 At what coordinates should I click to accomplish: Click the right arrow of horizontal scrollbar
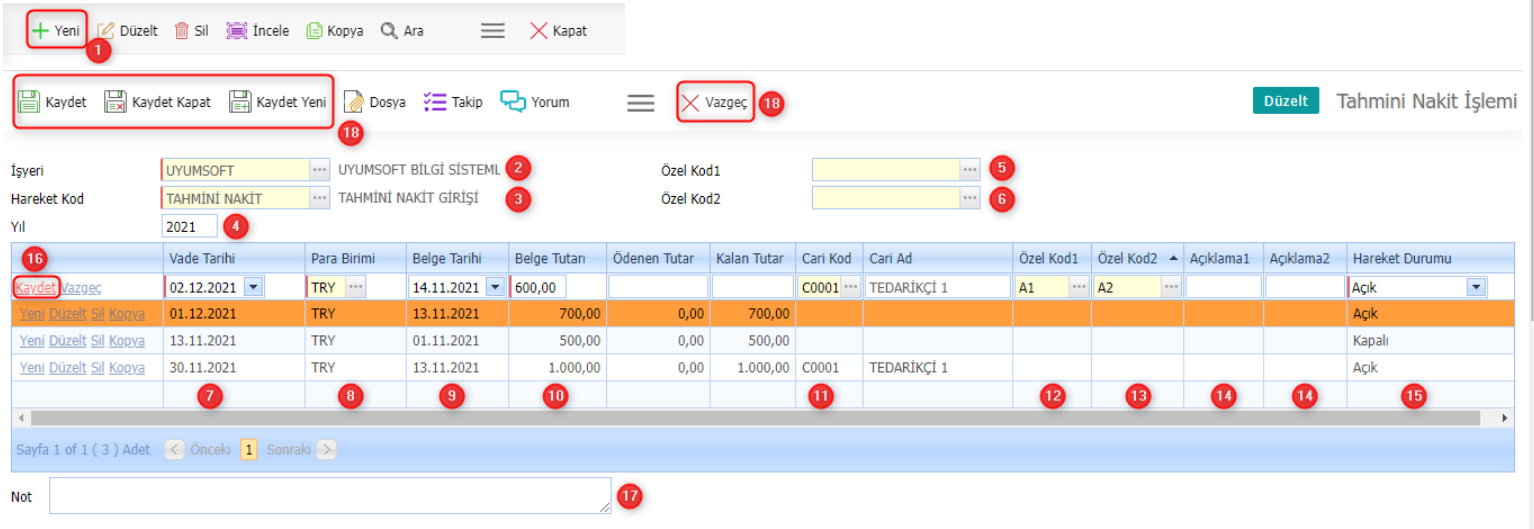1506,417
